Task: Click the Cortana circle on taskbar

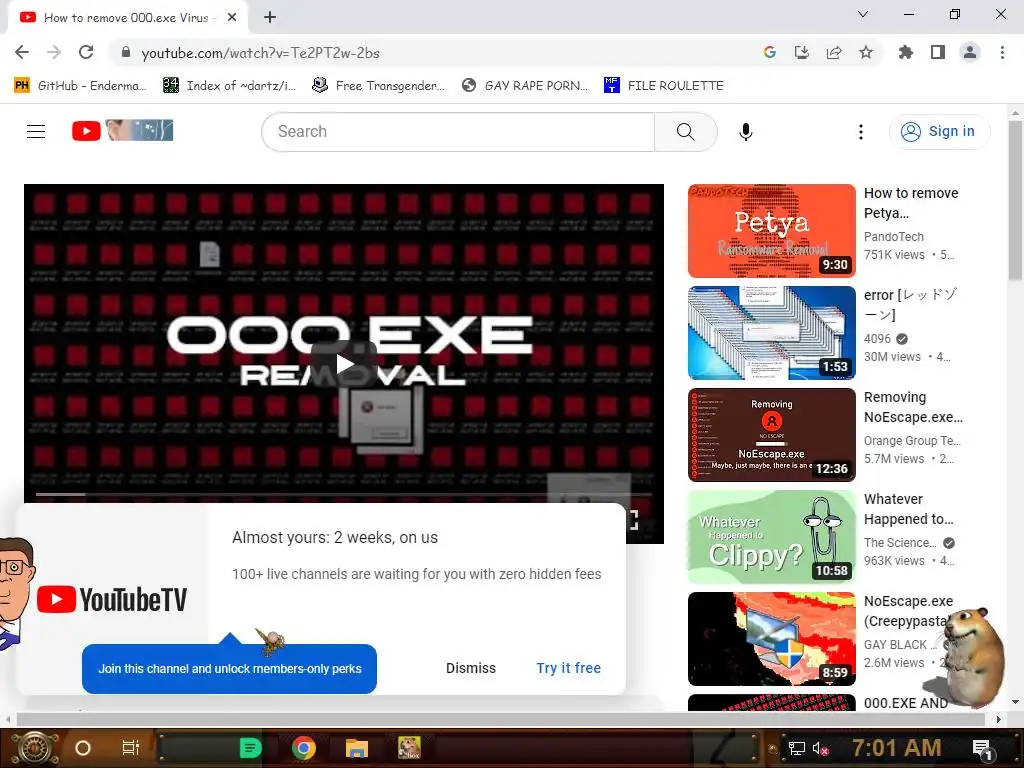Action: coord(83,748)
